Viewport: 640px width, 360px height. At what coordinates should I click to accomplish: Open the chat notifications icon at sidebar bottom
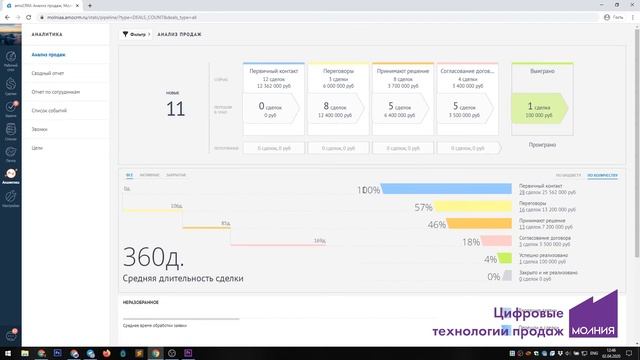tap(11, 336)
